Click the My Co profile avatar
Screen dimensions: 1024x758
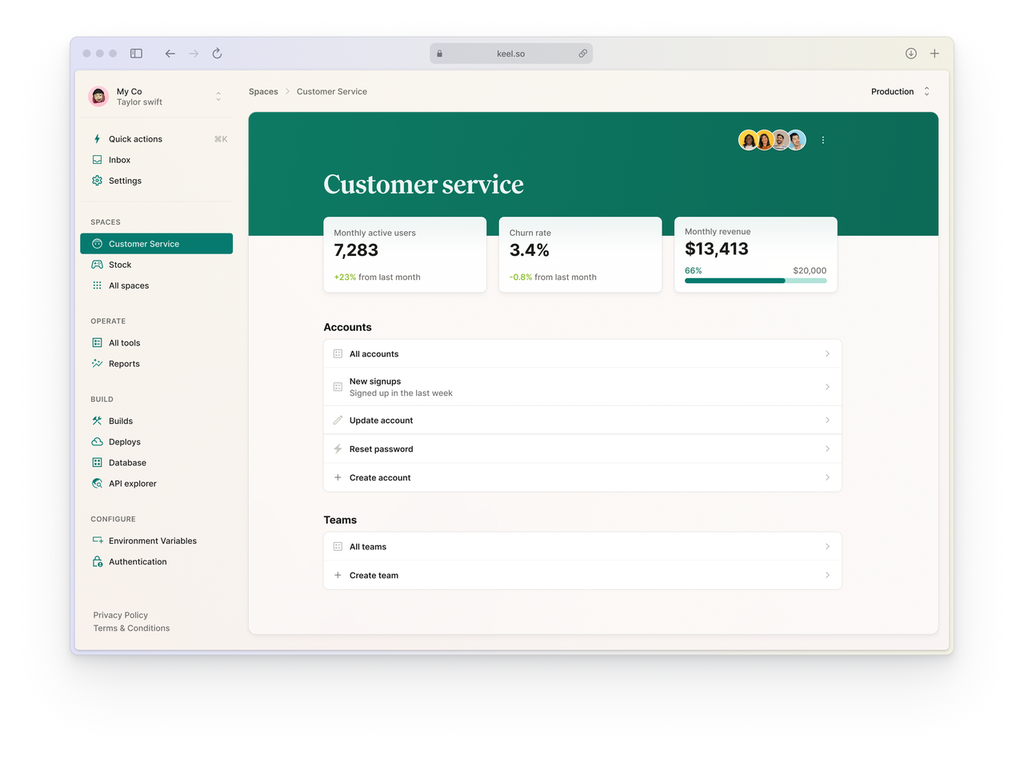point(99,96)
